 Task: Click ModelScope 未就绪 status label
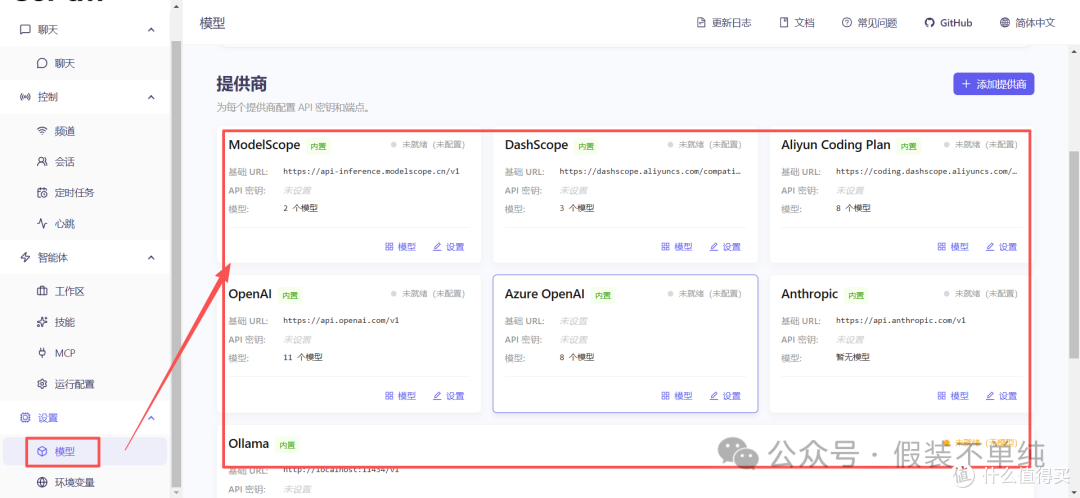(428, 145)
